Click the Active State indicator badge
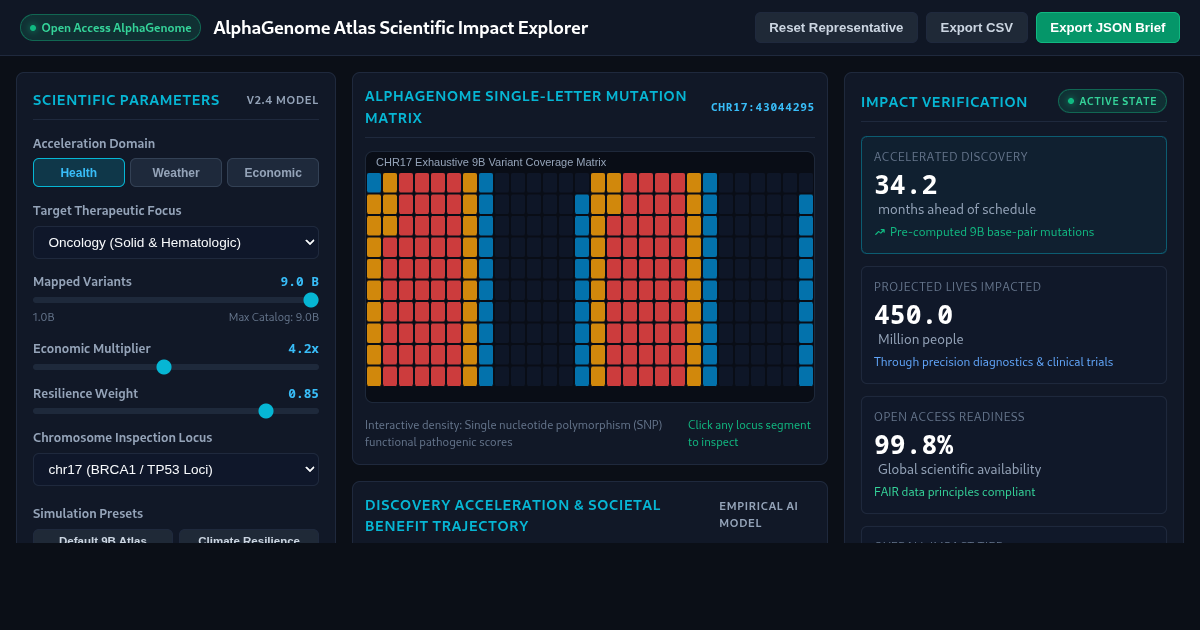Image resolution: width=1200 pixels, height=630 pixels. 1112,101
